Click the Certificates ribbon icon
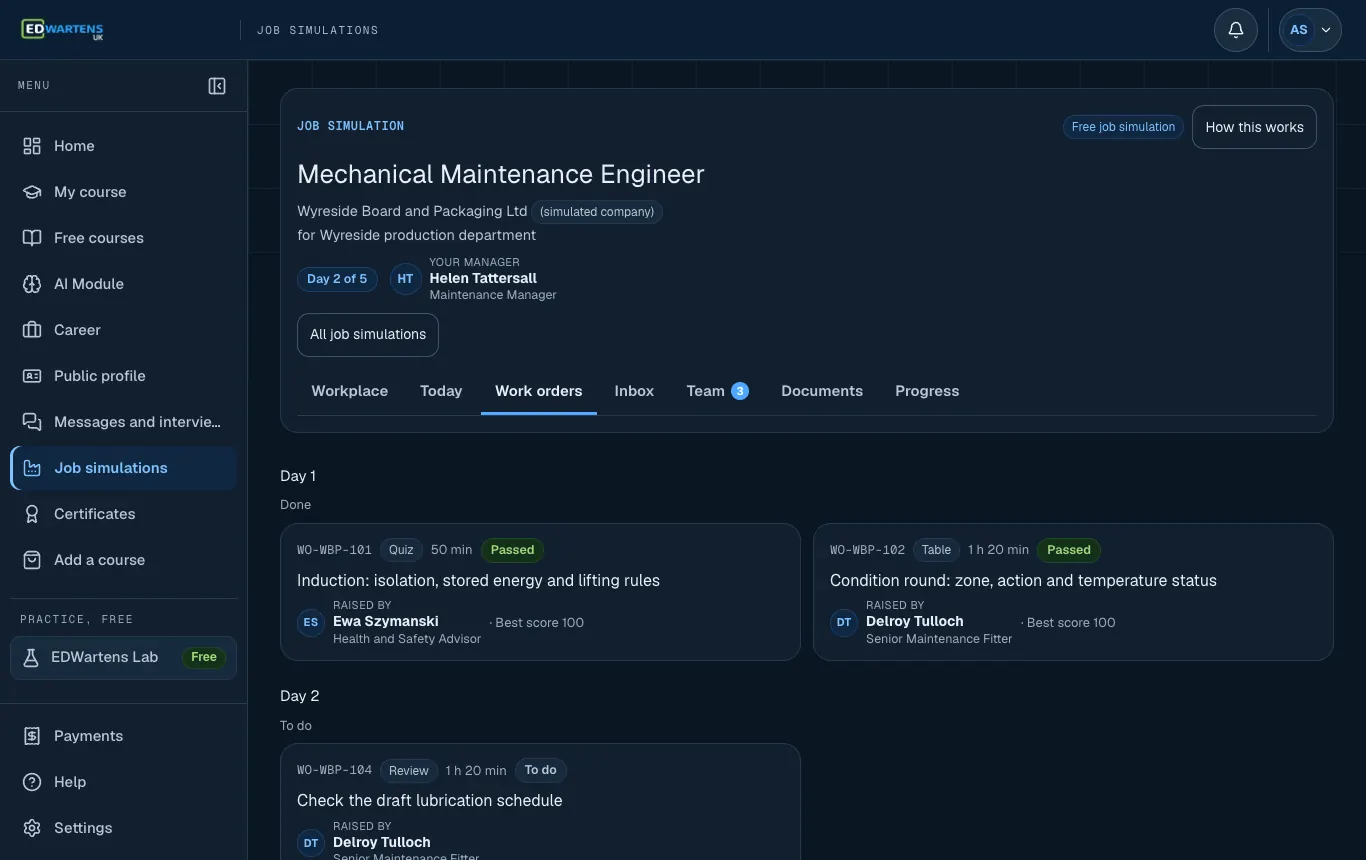Image resolution: width=1366 pixels, height=860 pixels. click(32, 514)
